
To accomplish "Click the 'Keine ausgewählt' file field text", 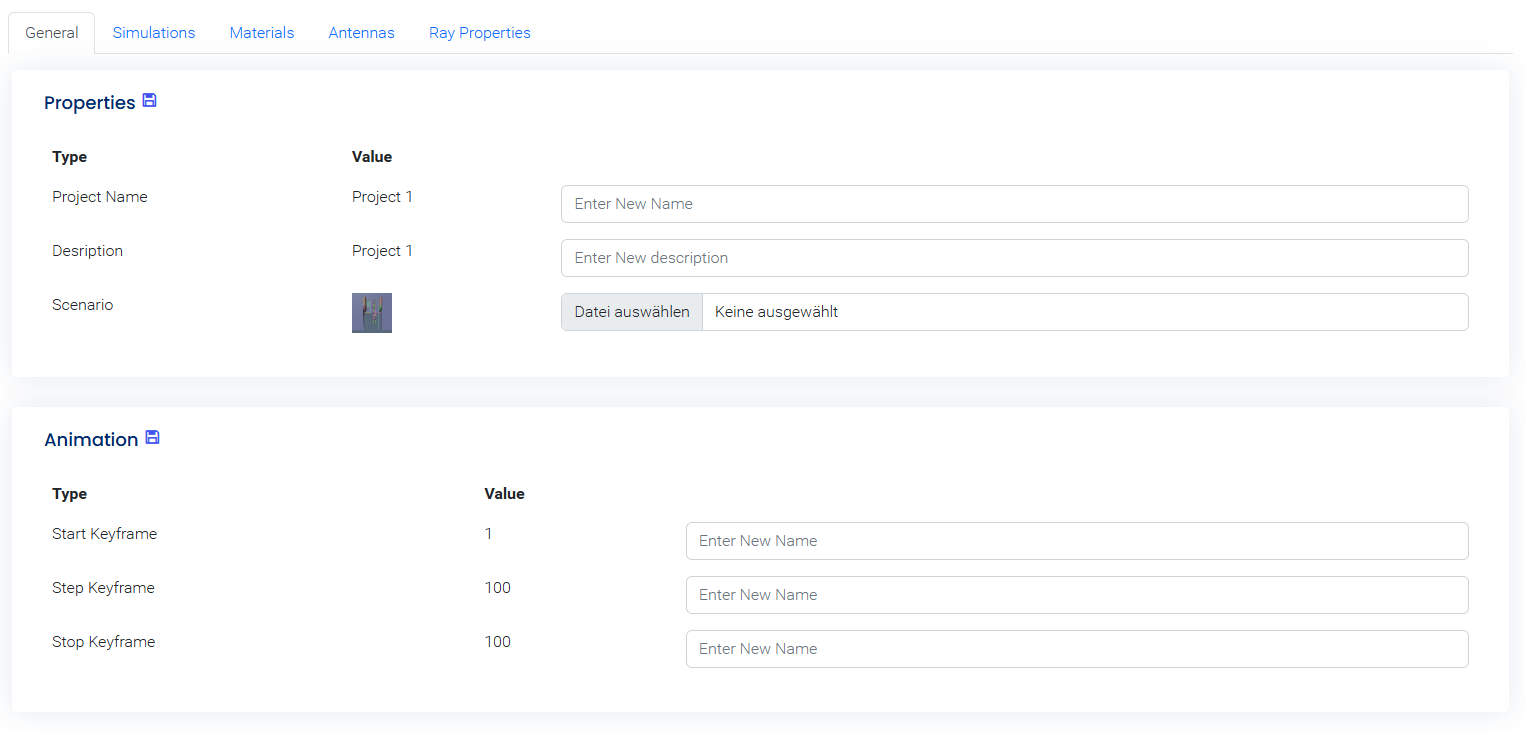I will point(776,312).
